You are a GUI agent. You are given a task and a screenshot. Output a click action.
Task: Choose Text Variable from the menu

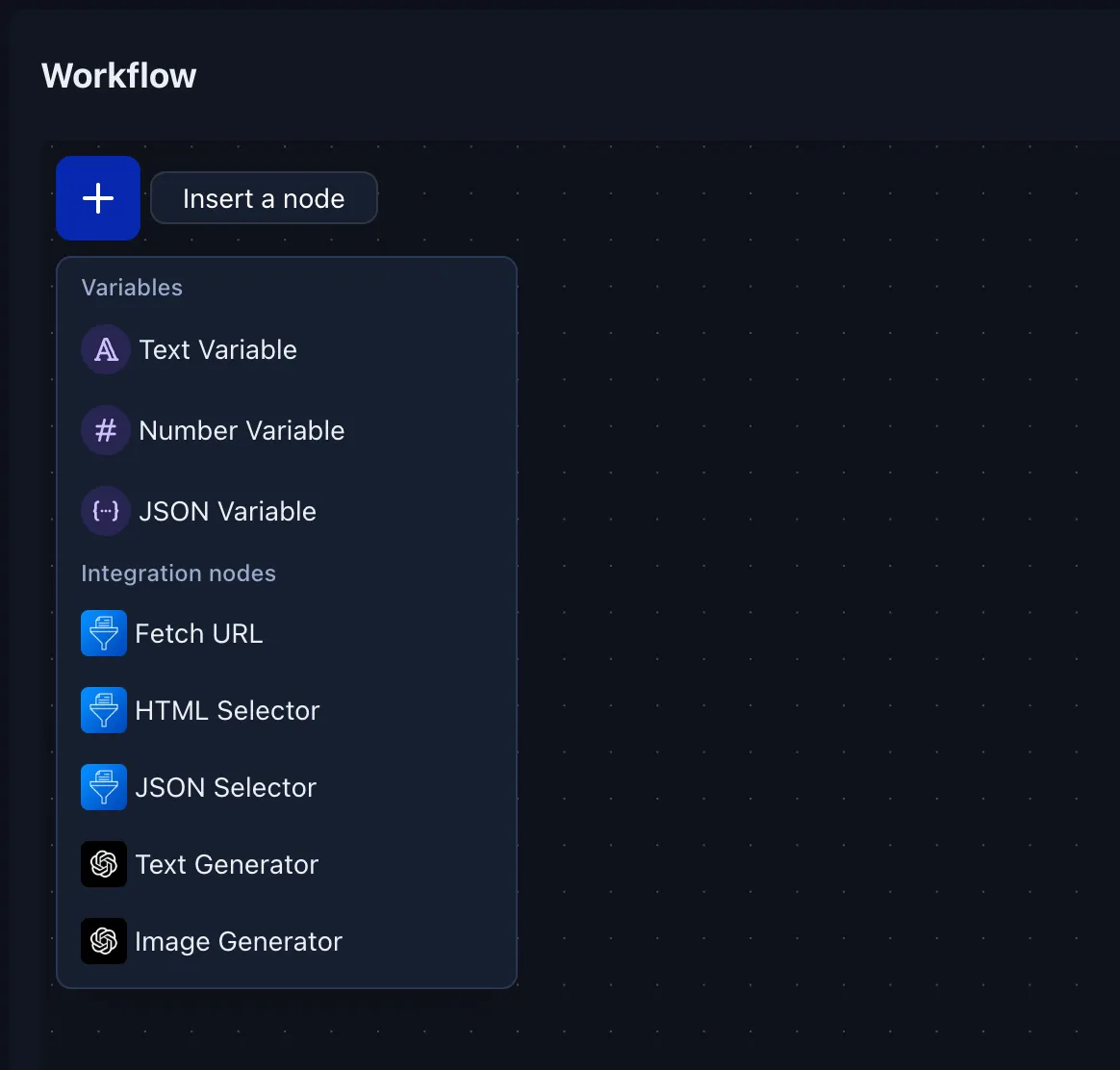coord(287,349)
